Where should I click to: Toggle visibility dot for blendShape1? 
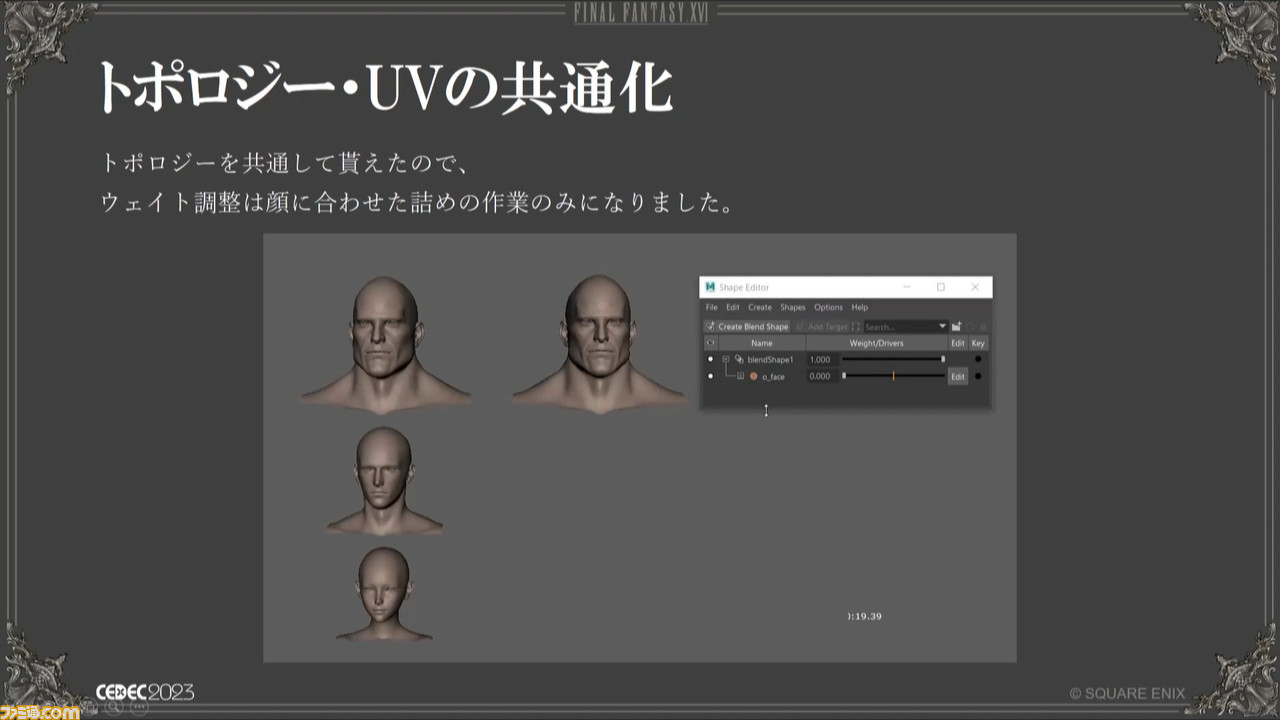711,359
